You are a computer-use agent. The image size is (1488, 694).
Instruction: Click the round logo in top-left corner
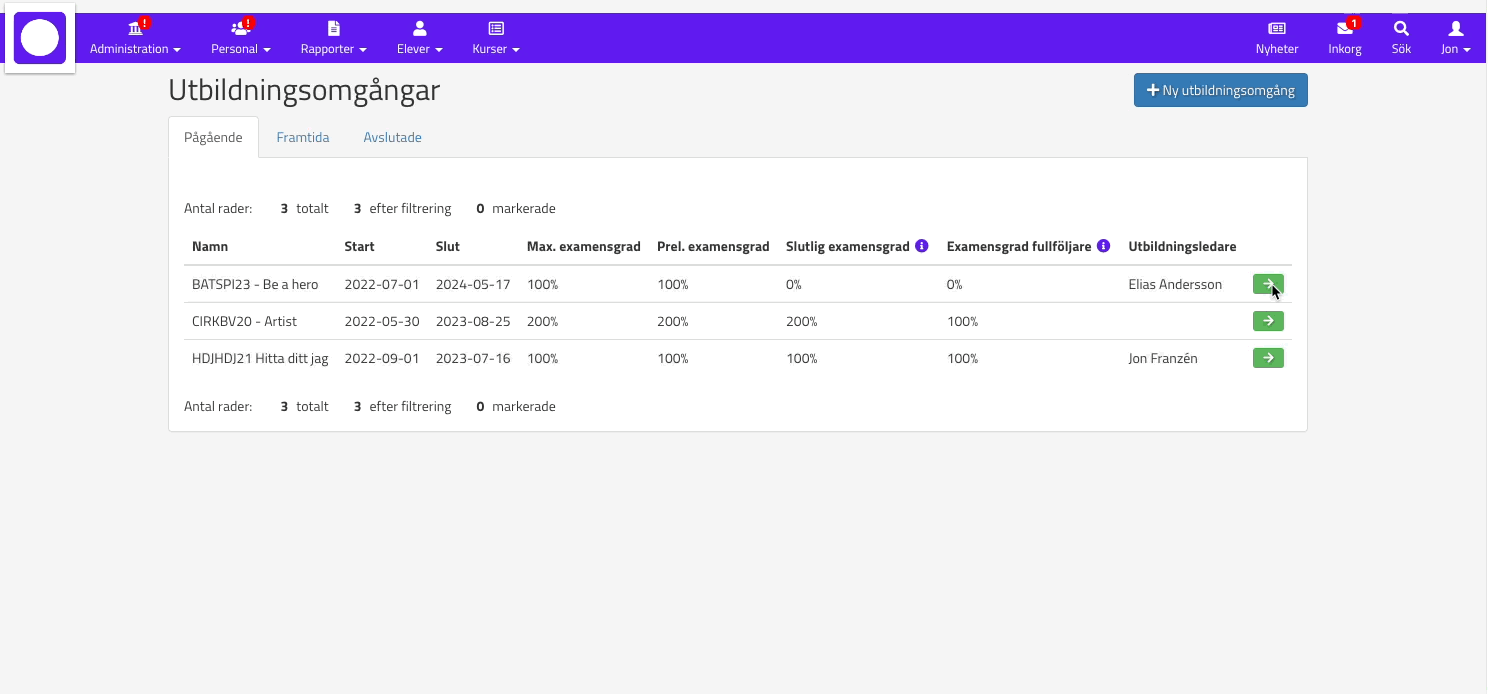[40, 38]
